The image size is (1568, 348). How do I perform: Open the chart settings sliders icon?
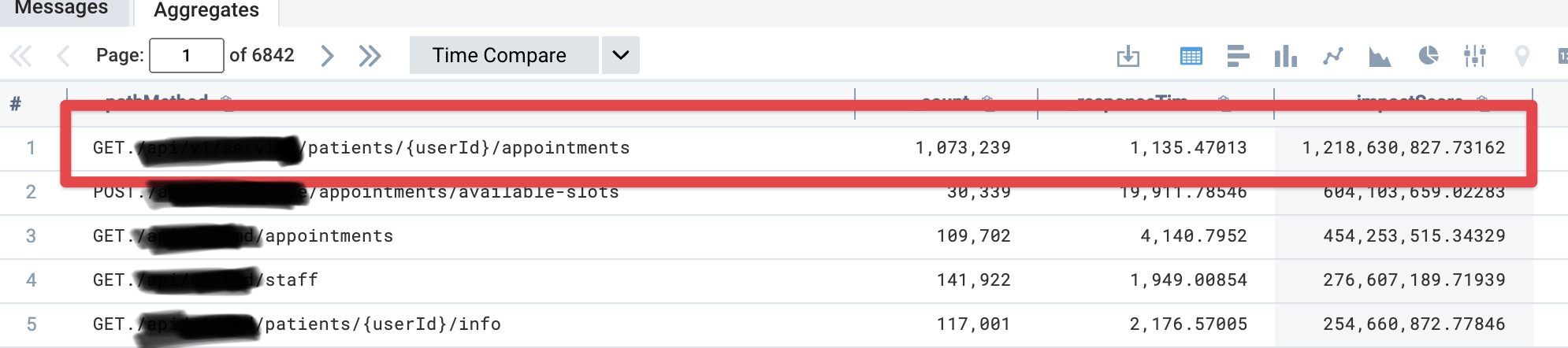coord(1475,56)
